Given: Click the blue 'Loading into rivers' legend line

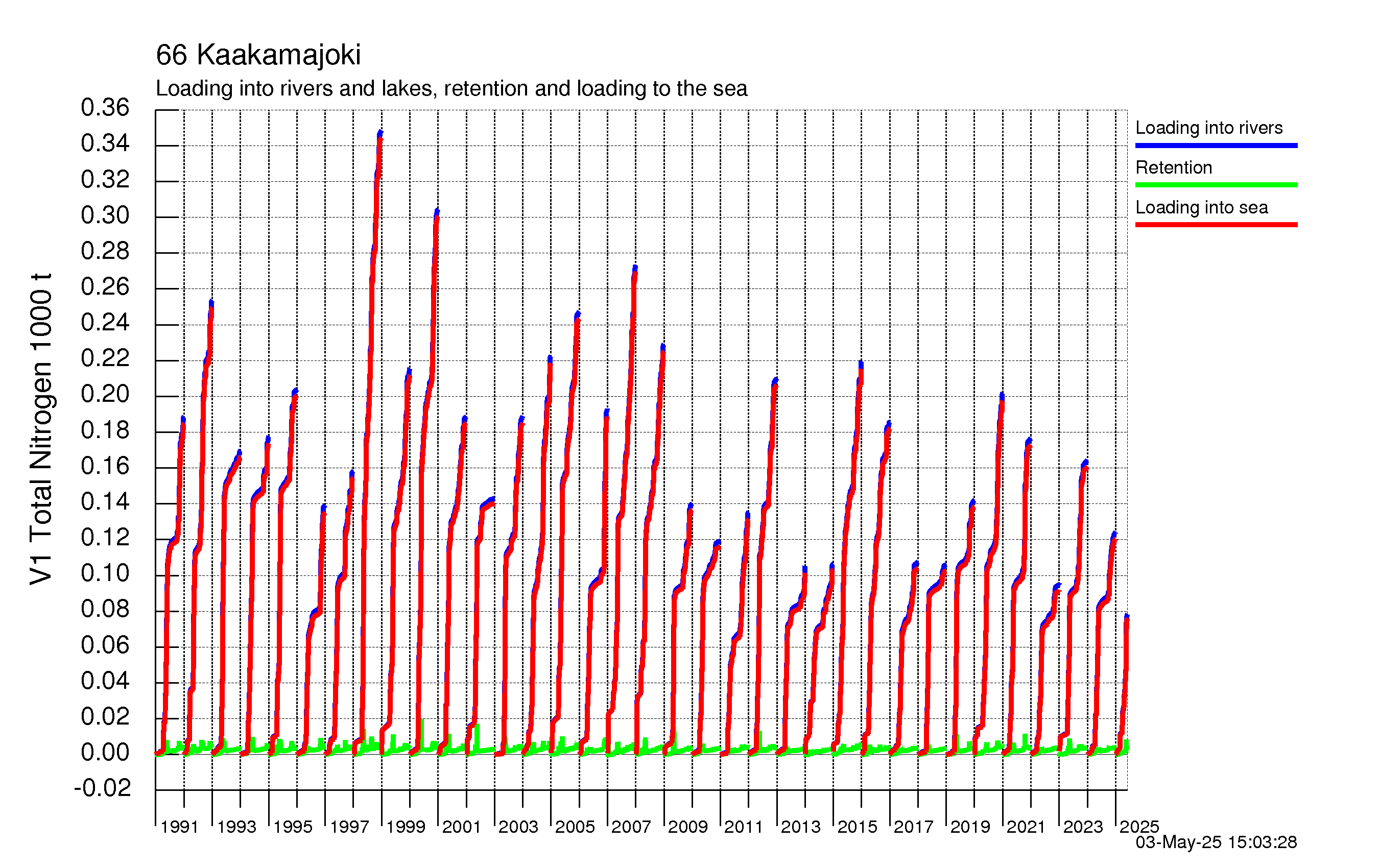Looking at the screenshot, I should [x=1217, y=146].
